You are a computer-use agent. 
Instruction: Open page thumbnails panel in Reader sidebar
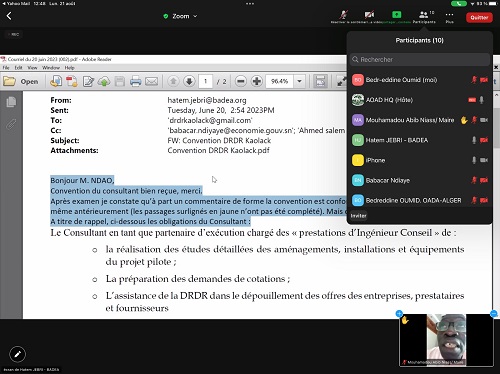[11, 102]
